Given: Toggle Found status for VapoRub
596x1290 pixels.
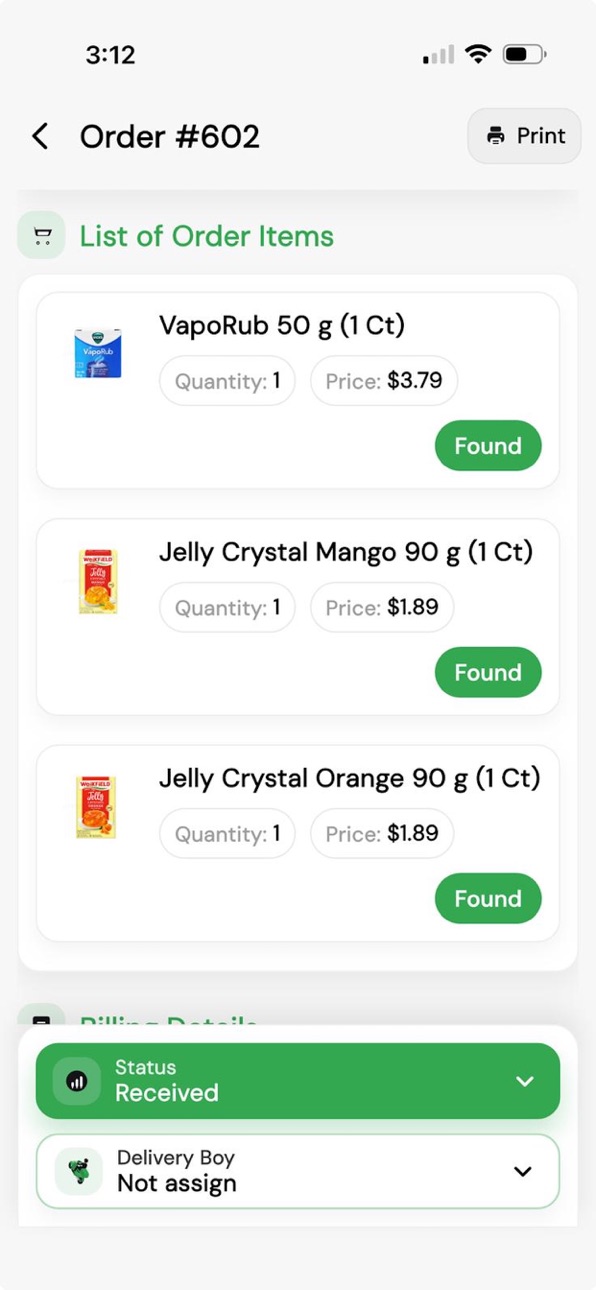Looking at the screenshot, I should pos(488,446).
